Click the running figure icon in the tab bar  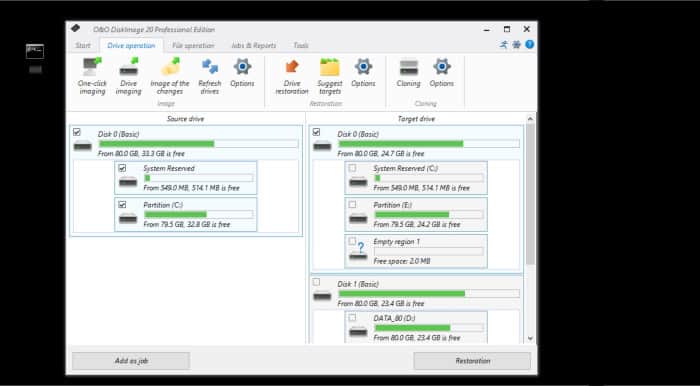[504, 44]
